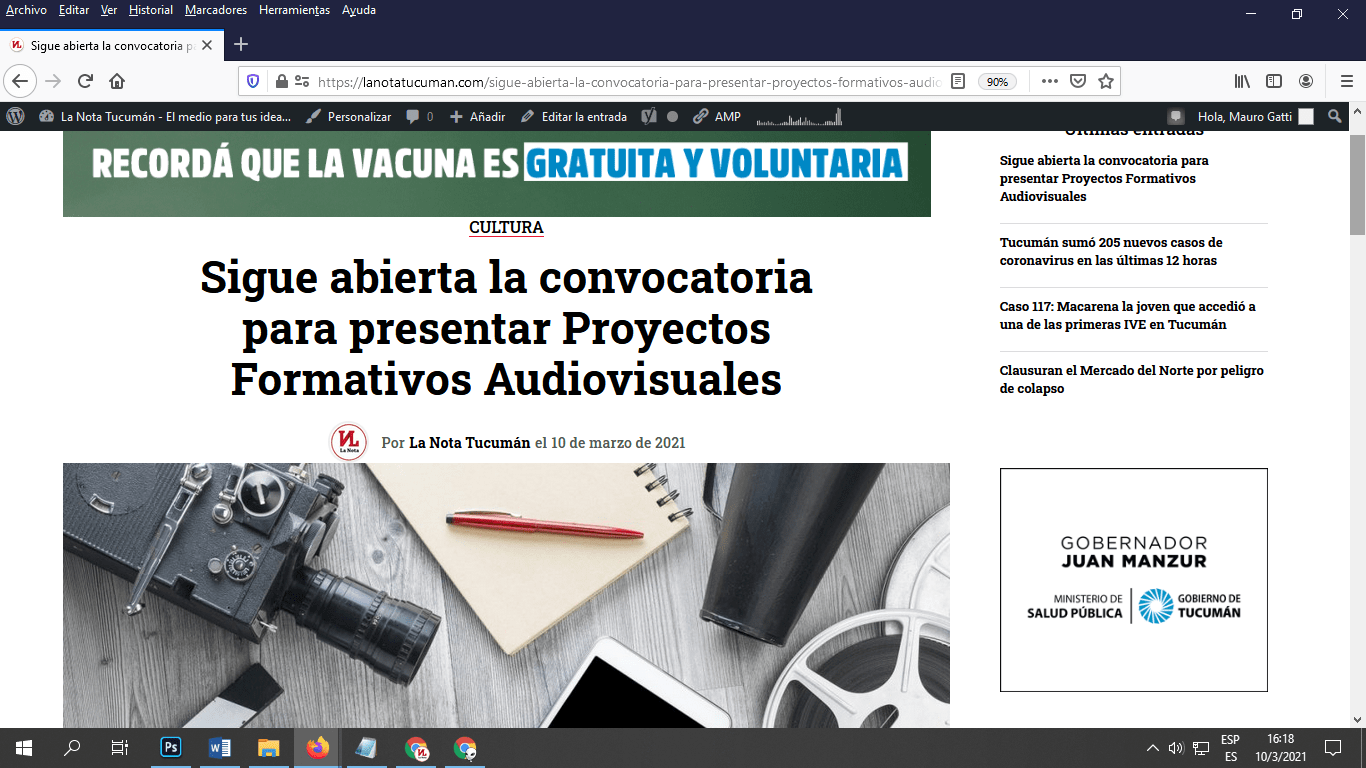Viewport: 1366px width, 768px height.
Task: Open the notifications icon beside Hola, Mauro Gatti
Action: pos(1176,117)
